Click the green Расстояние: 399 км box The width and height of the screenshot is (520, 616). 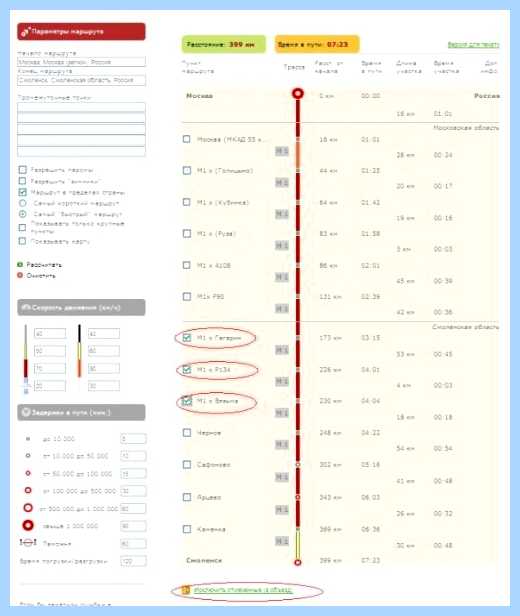pyautogui.click(x=223, y=44)
